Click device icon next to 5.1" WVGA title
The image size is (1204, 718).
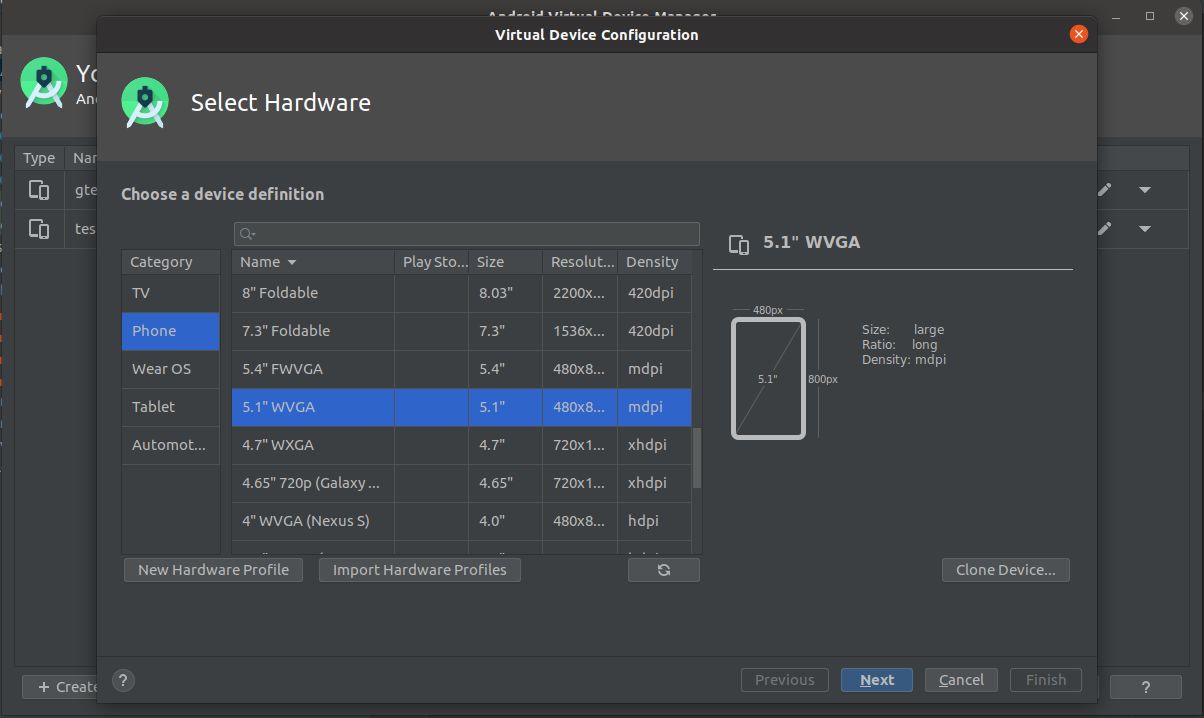[x=739, y=243]
